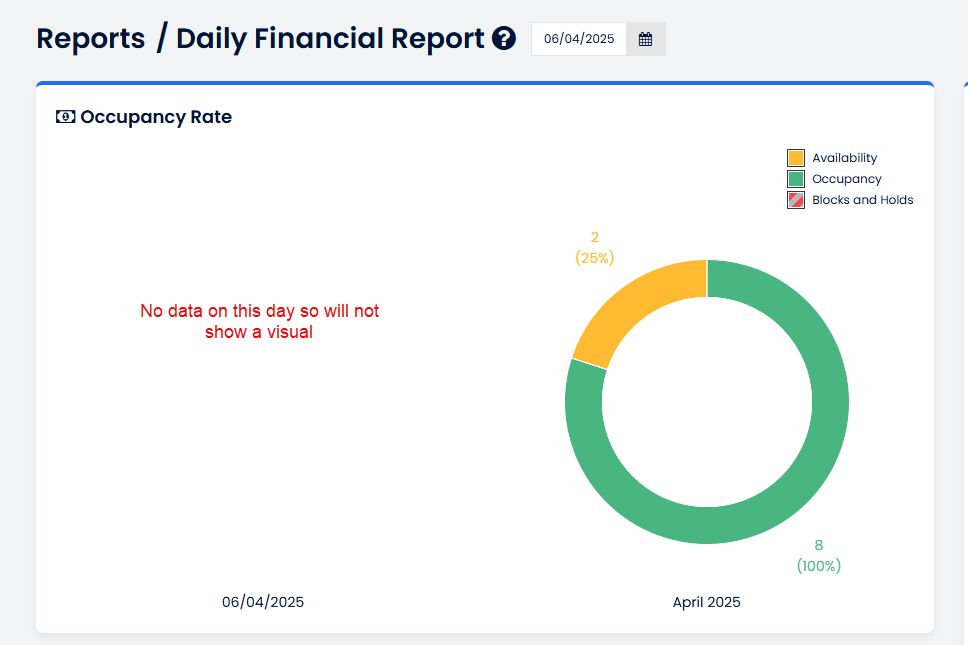The height and width of the screenshot is (645, 968).
Task: Click the "2 (25%)" chart data label
Action: tap(594, 248)
